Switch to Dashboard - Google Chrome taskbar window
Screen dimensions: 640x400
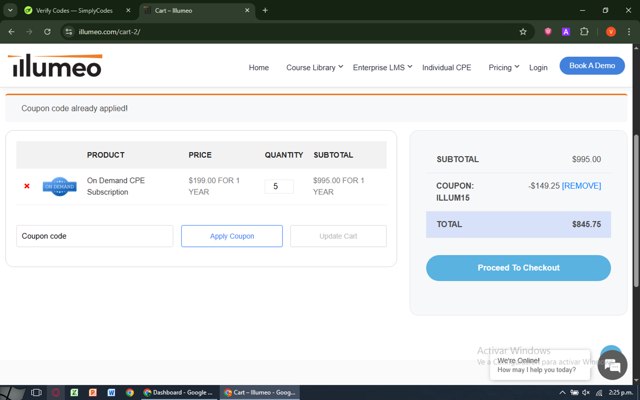coord(178,393)
